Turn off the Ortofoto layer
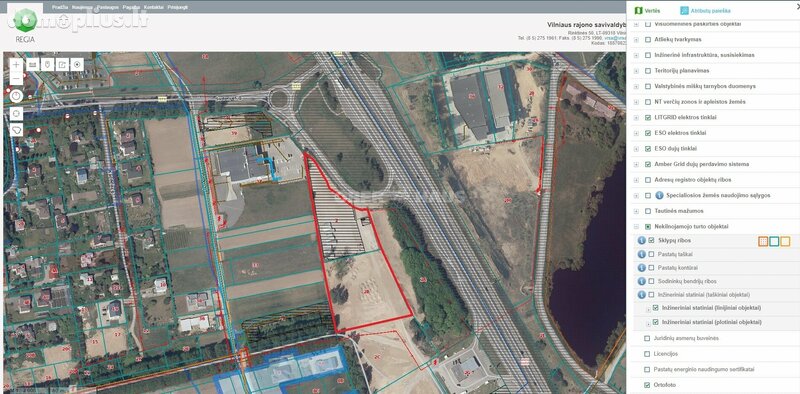800x394 pixels. tap(647, 385)
